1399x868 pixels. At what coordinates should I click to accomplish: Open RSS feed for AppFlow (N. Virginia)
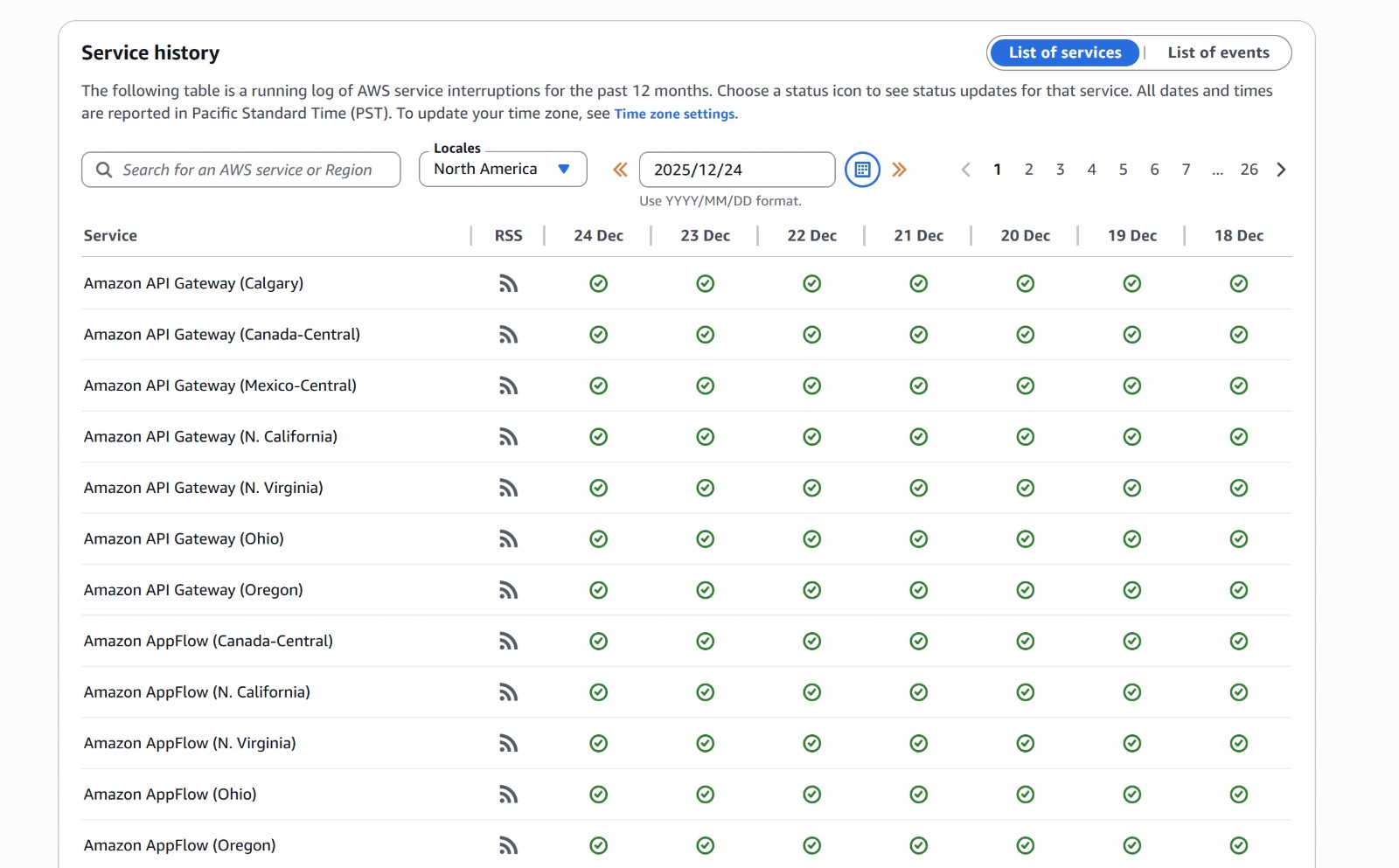click(508, 744)
